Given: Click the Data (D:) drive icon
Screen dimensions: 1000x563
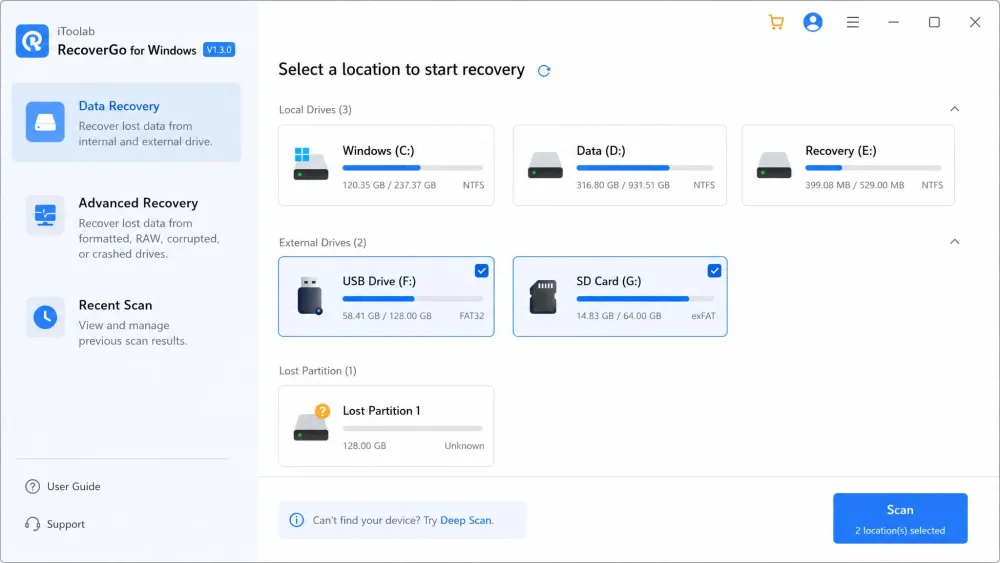Looking at the screenshot, I should 545,165.
